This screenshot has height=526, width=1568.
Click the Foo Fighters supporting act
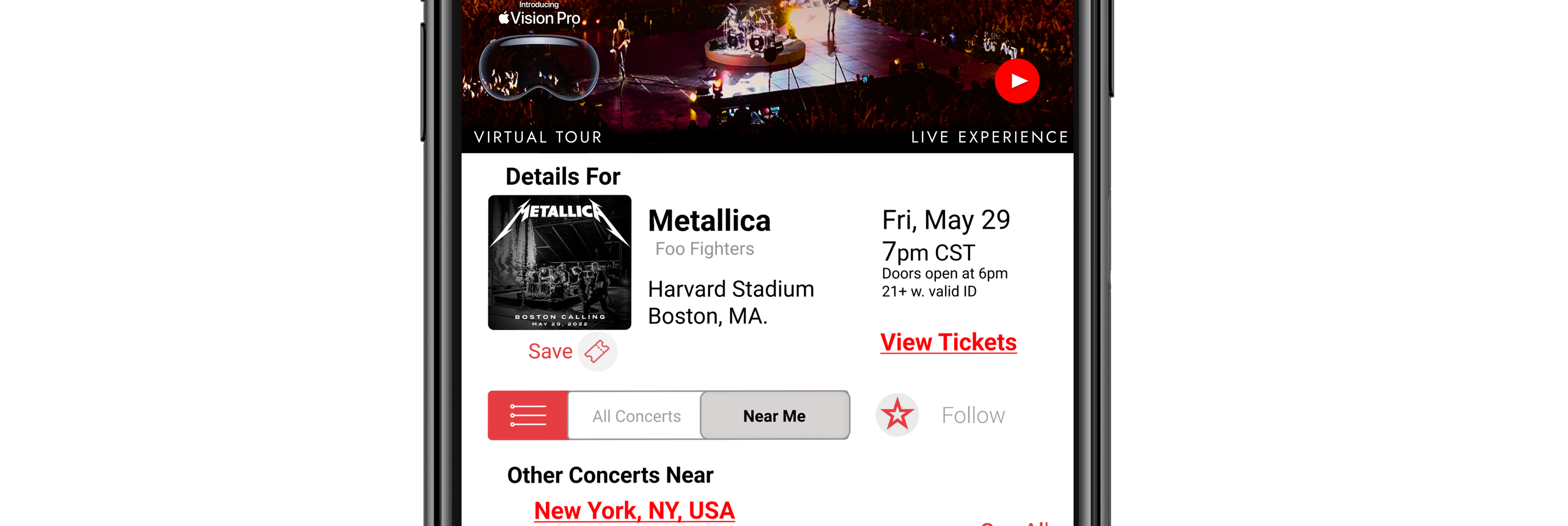(704, 249)
